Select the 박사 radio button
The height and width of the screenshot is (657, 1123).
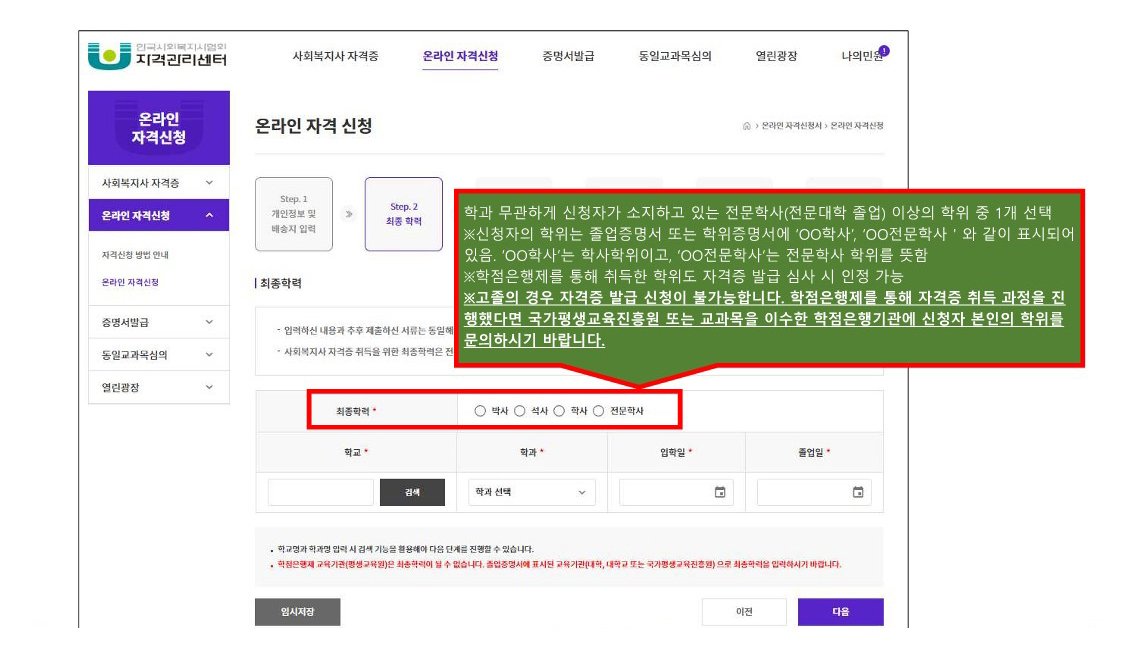480,411
